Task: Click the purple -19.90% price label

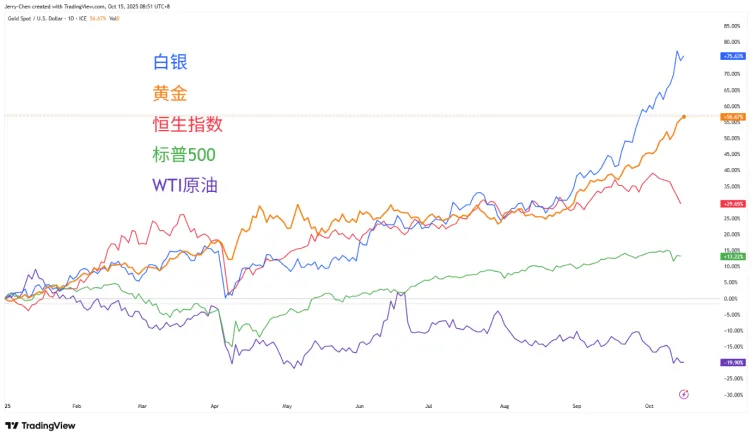Action: pyautogui.click(x=732, y=362)
